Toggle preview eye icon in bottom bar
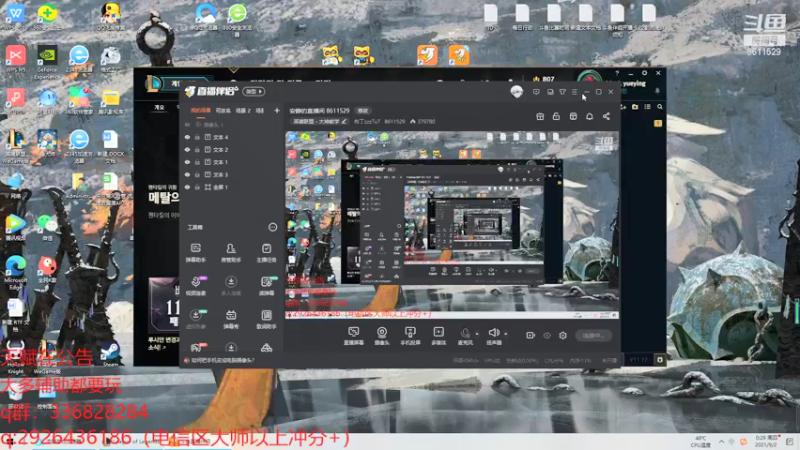Screen dimensions: 800x450 tap(546, 335)
